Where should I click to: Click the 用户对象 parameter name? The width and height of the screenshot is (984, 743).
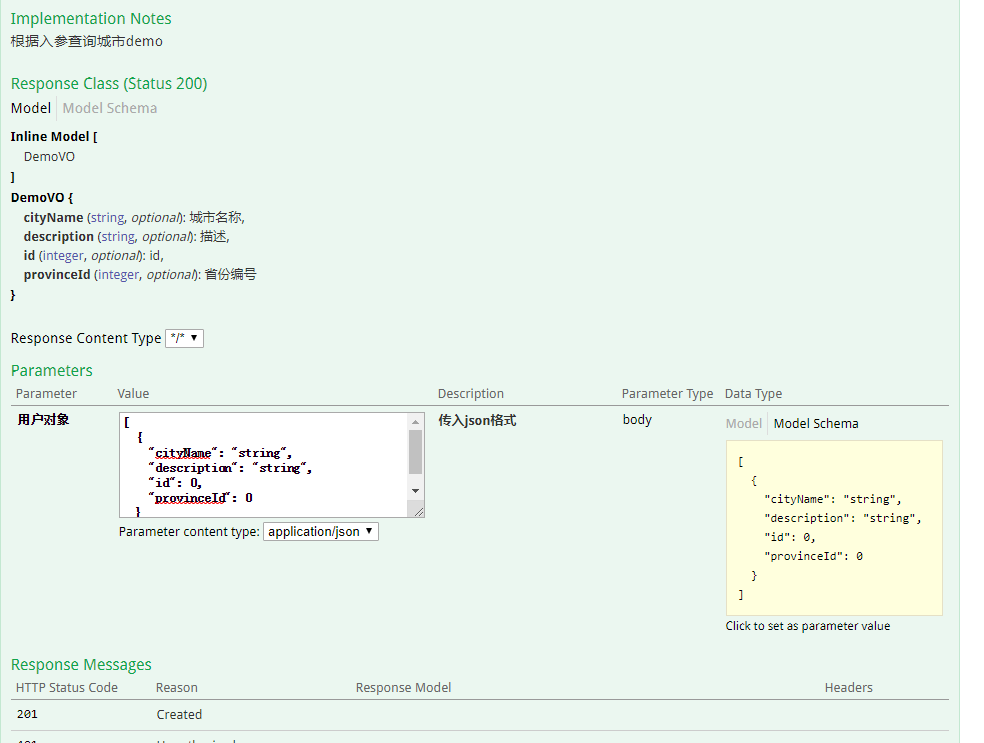coord(43,420)
